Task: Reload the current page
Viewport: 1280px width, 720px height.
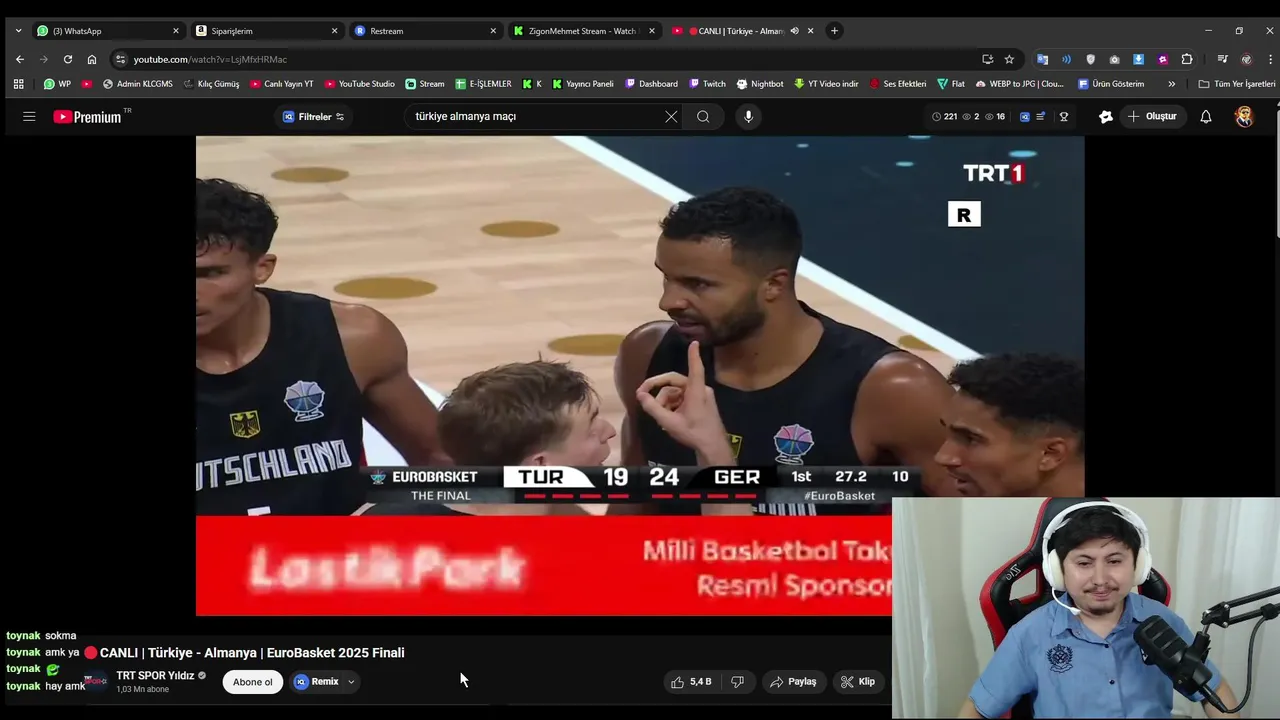Action: point(68,59)
